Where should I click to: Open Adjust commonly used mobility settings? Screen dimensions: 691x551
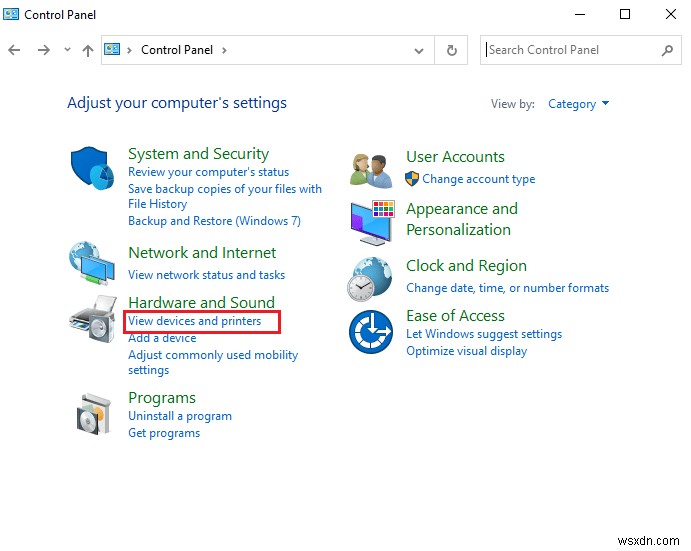pos(213,362)
